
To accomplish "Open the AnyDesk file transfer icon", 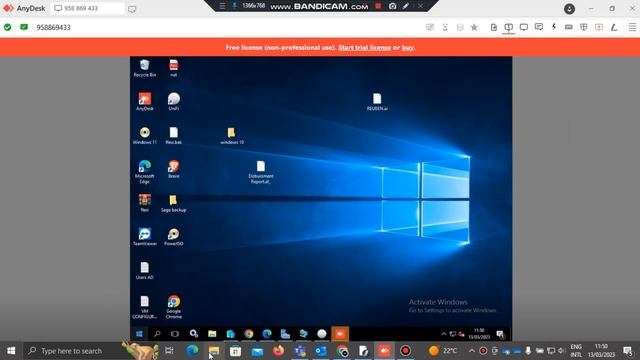I will [x=493, y=27].
